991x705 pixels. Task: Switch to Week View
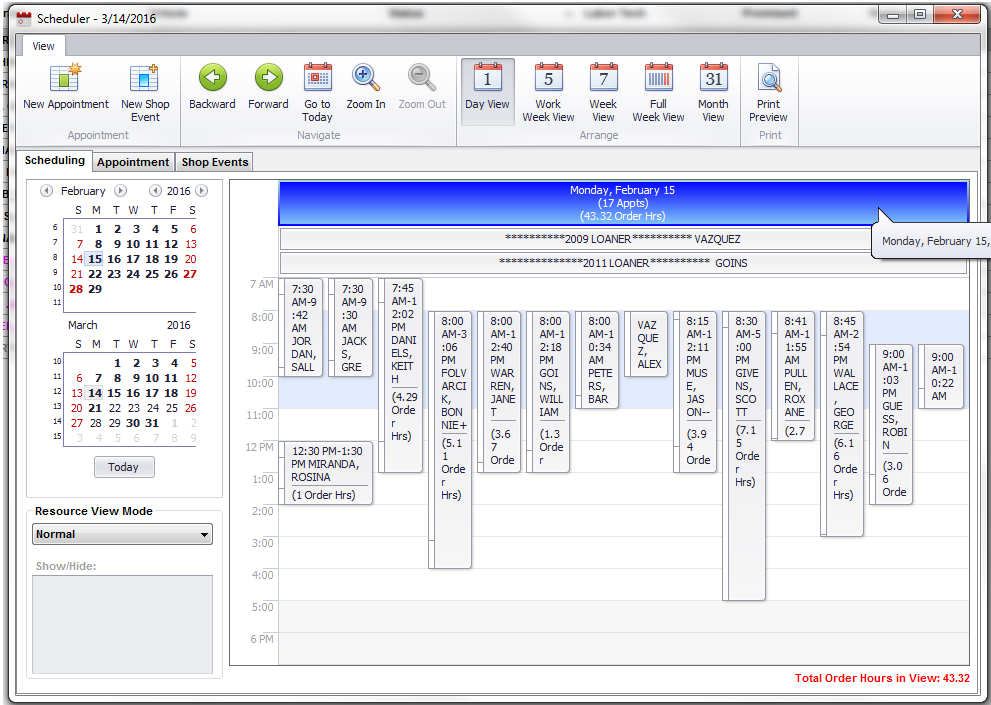[603, 92]
